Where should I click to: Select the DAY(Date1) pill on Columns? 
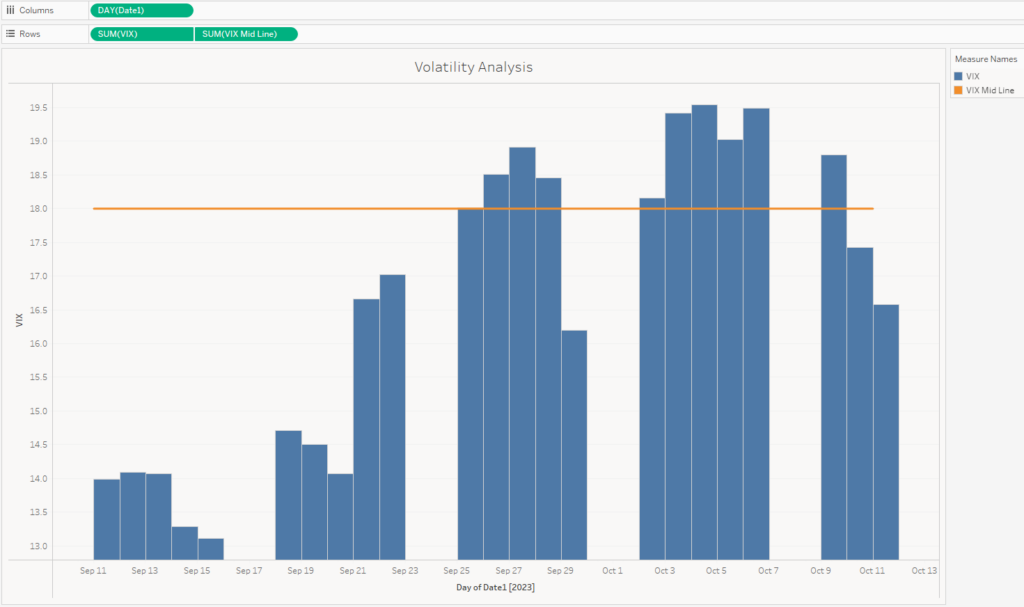pyautogui.click(x=140, y=10)
